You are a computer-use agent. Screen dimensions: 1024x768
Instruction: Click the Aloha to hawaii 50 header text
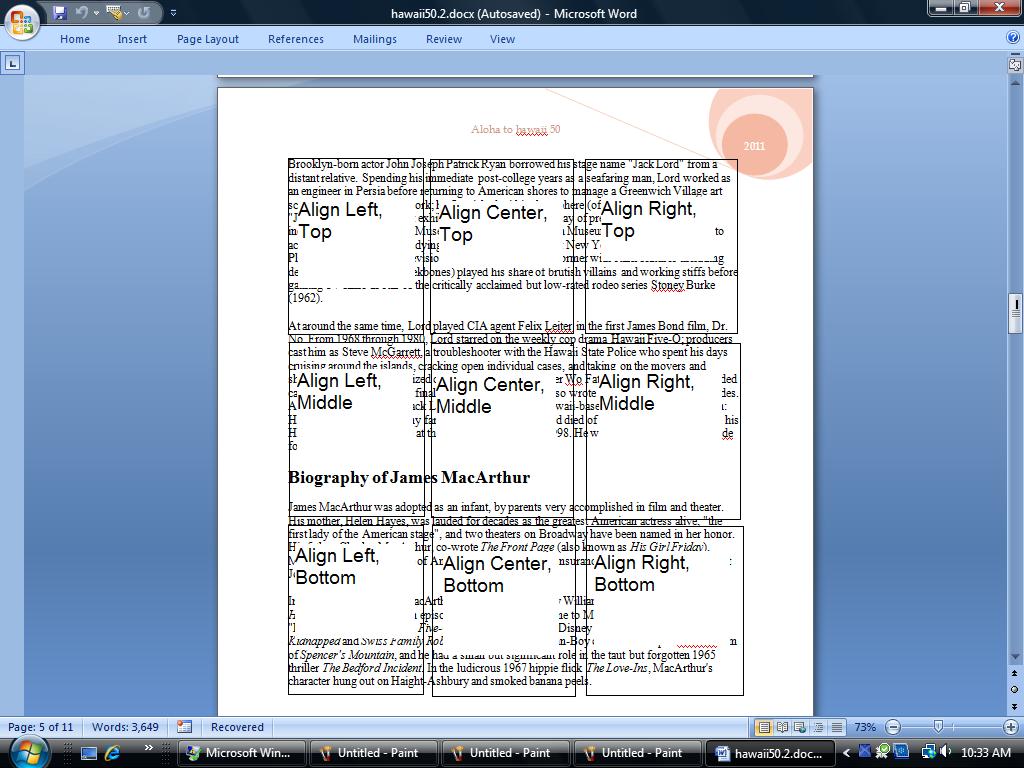pyautogui.click(x=516, y=129)
